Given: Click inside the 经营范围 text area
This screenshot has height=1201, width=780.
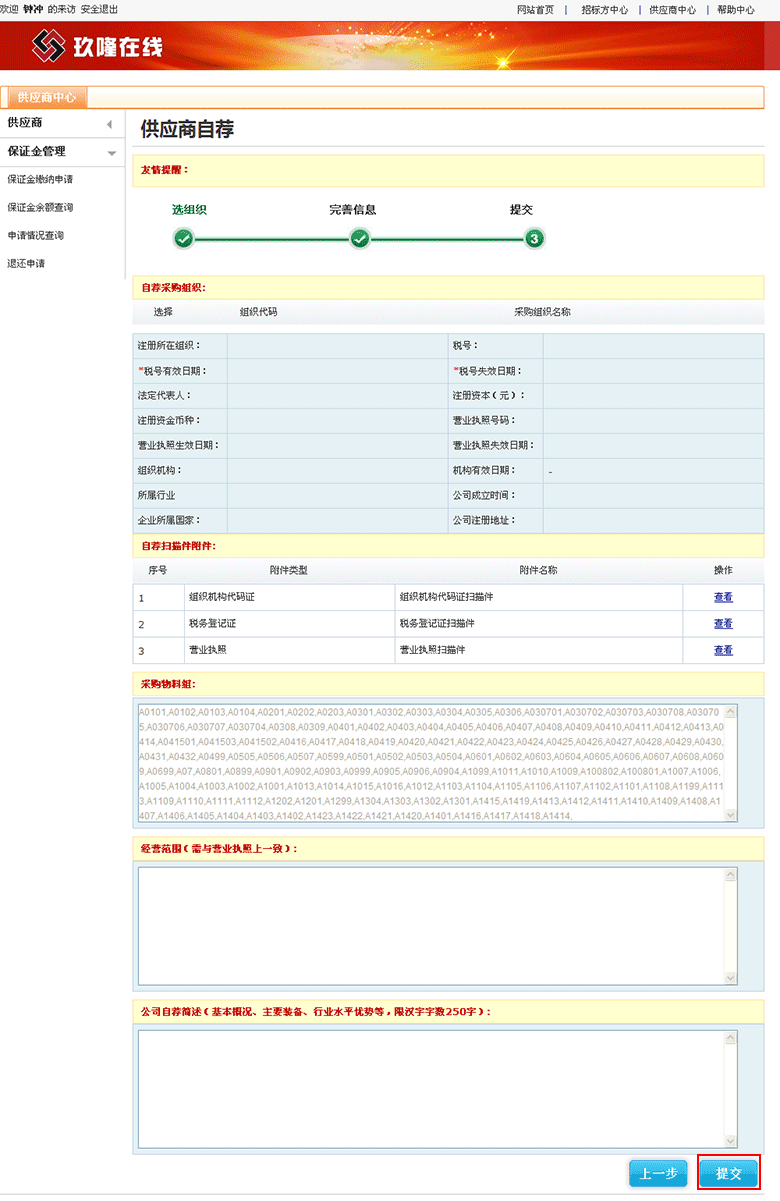Looking at the screenshot, I should [430, 925].
